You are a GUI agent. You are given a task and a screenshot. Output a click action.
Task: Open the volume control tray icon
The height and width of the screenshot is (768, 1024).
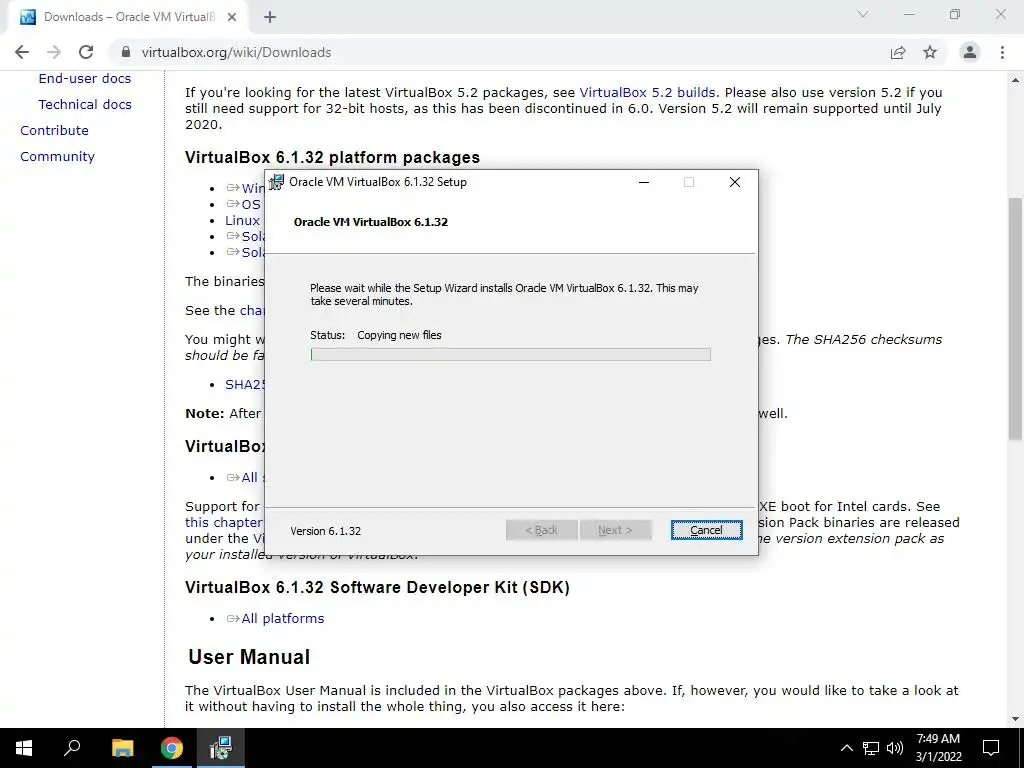[x=895, y=748]
